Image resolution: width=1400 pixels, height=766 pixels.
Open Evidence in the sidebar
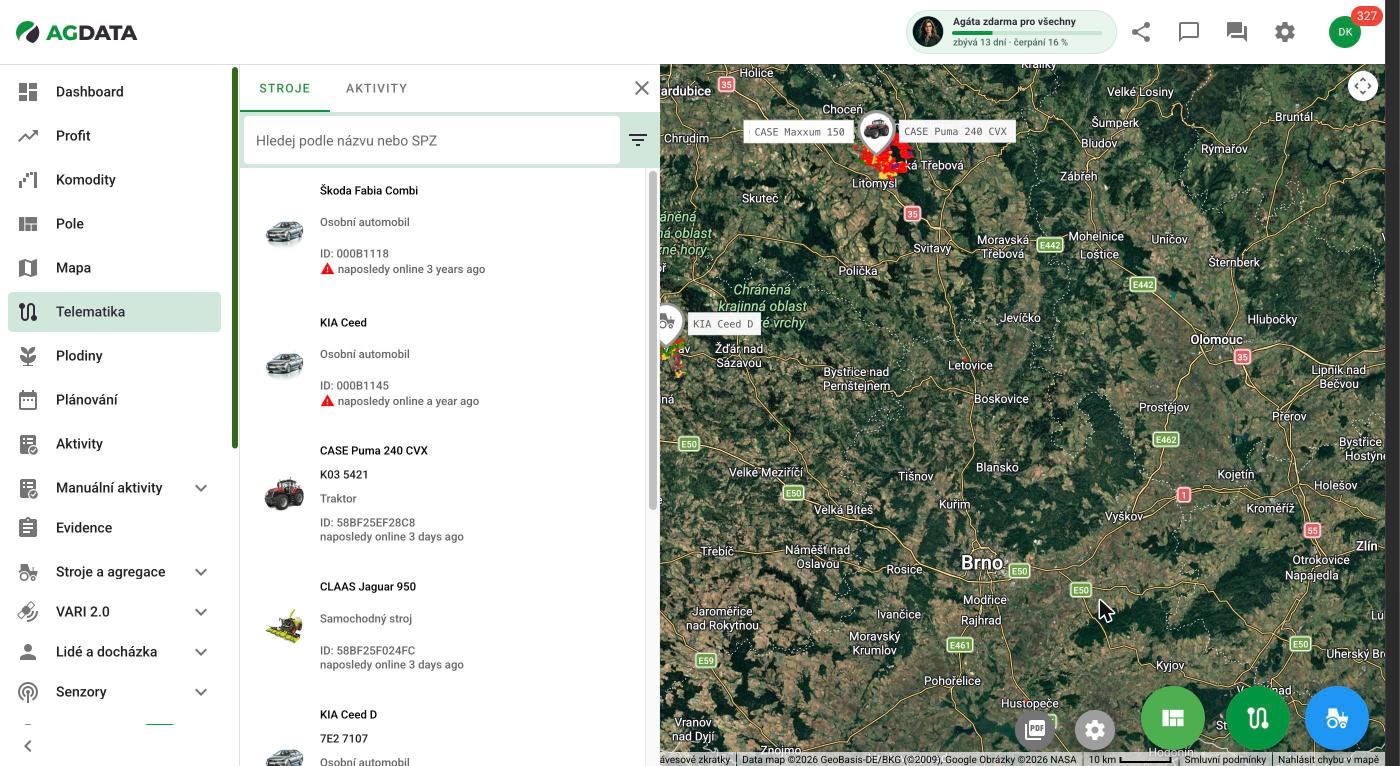click(114, 528)
